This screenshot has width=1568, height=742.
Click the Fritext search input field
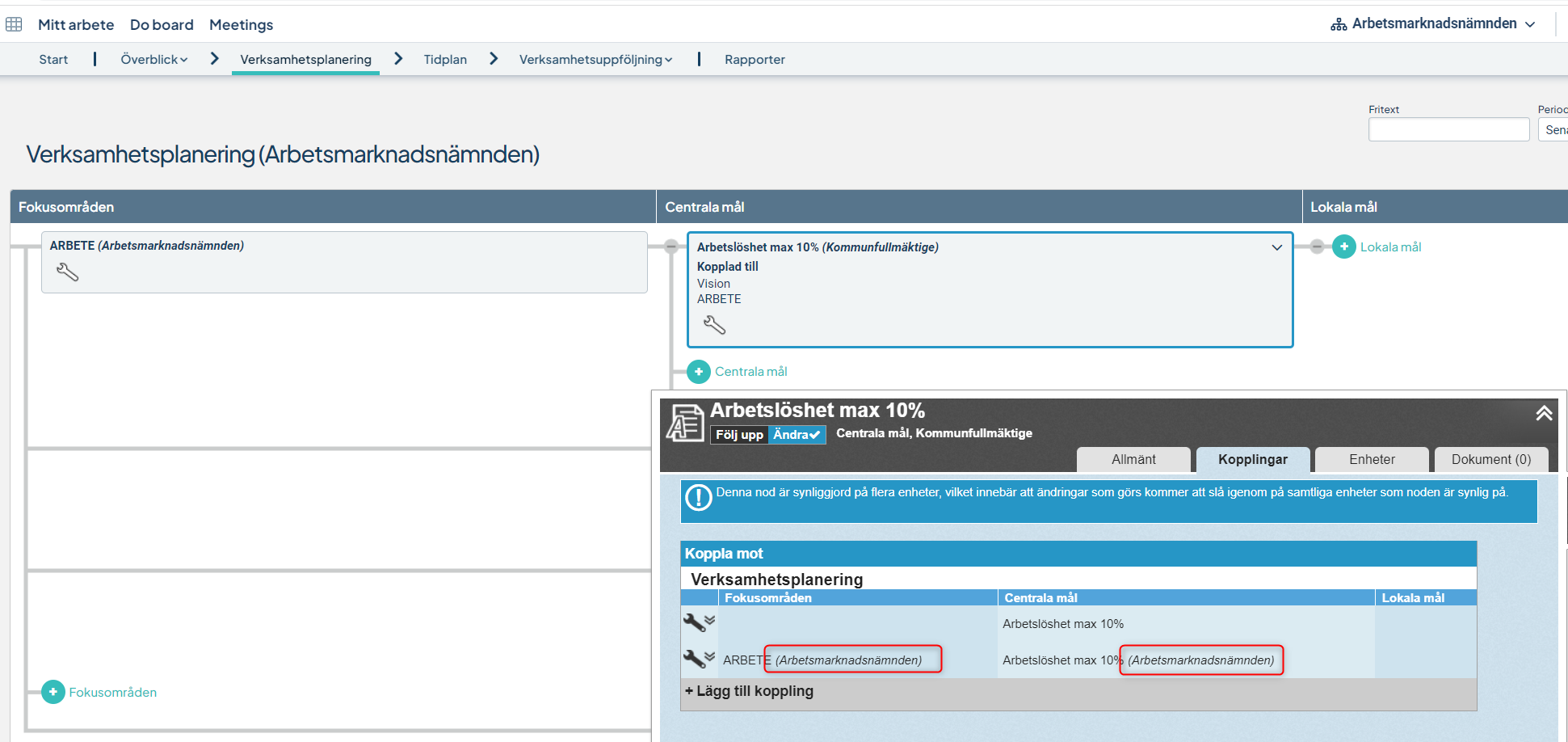point(1448,129)
